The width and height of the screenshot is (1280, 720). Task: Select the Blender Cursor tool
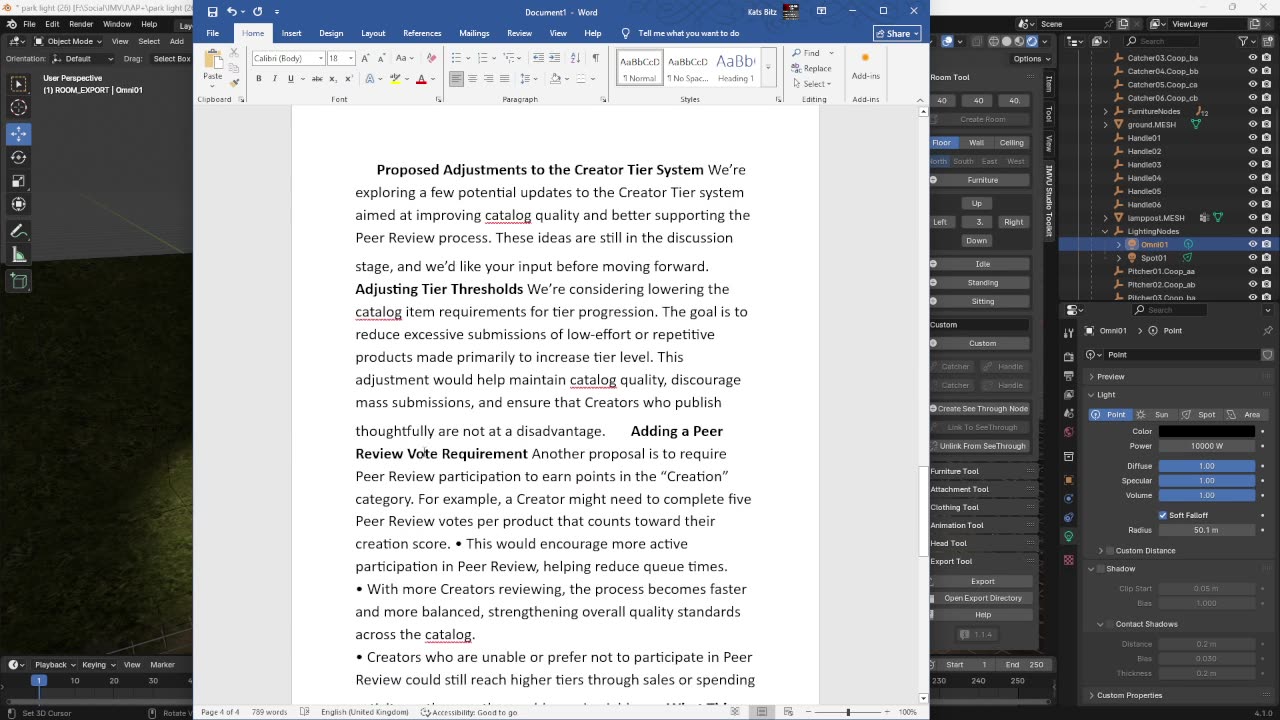tap(19, 108)
